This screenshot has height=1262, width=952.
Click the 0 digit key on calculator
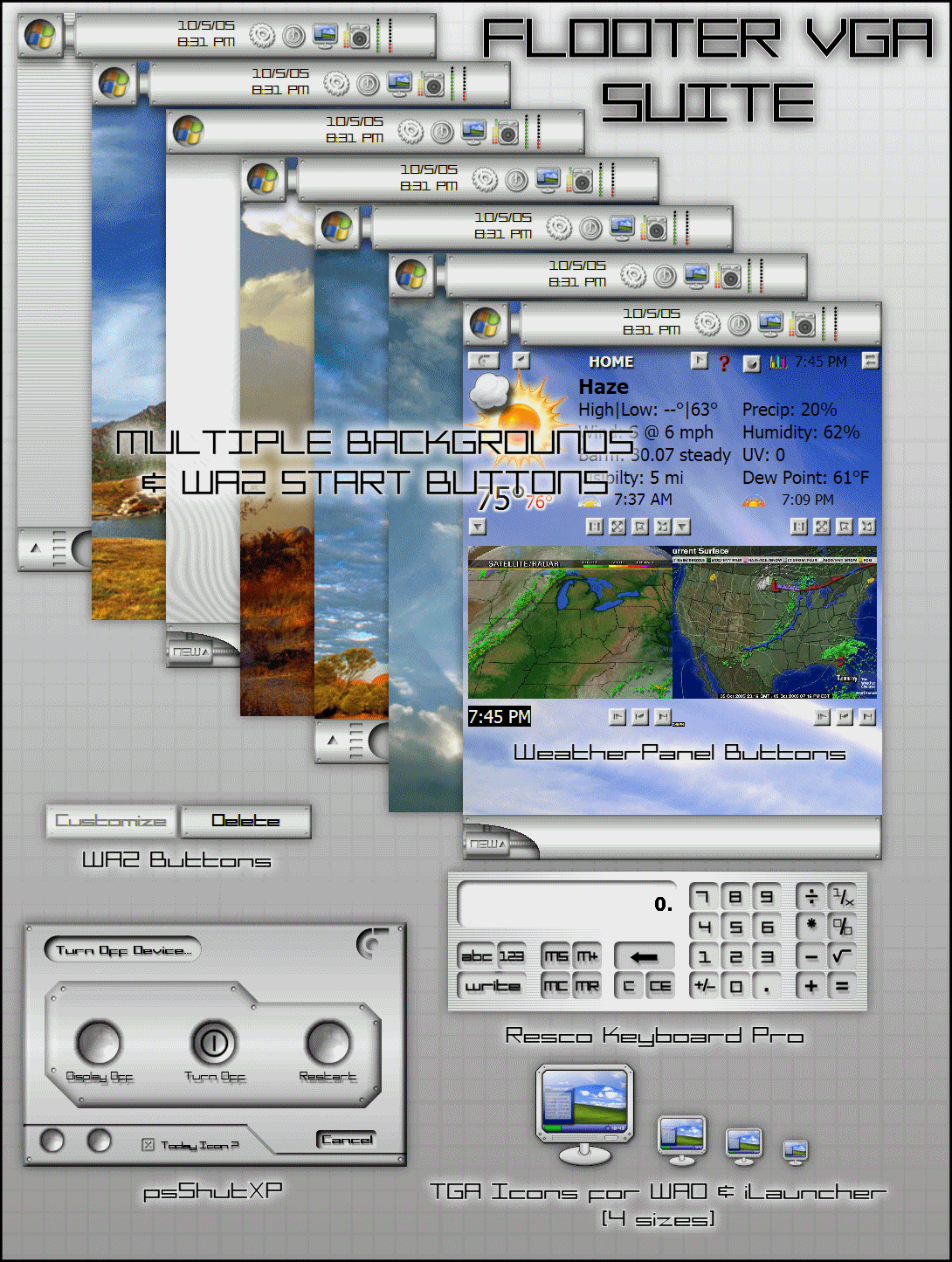click(x=735, y=987)
